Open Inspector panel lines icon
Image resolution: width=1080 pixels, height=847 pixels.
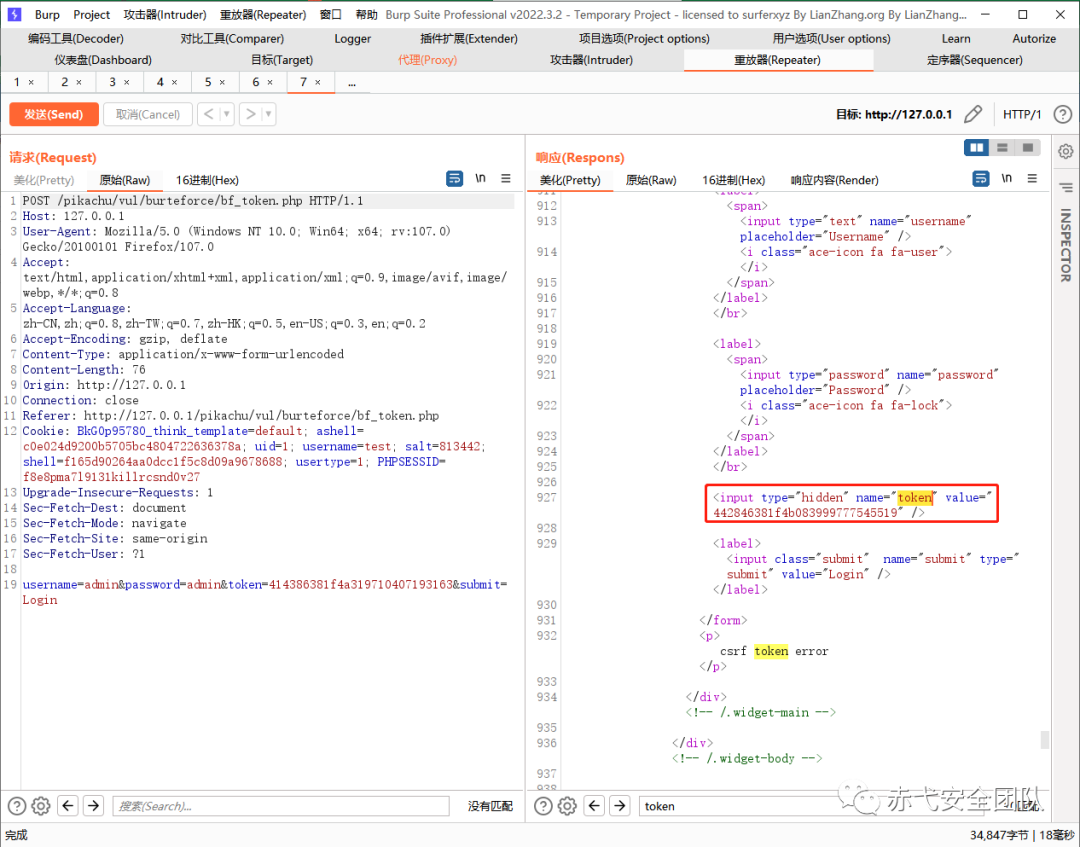[x=1066, y=187]
